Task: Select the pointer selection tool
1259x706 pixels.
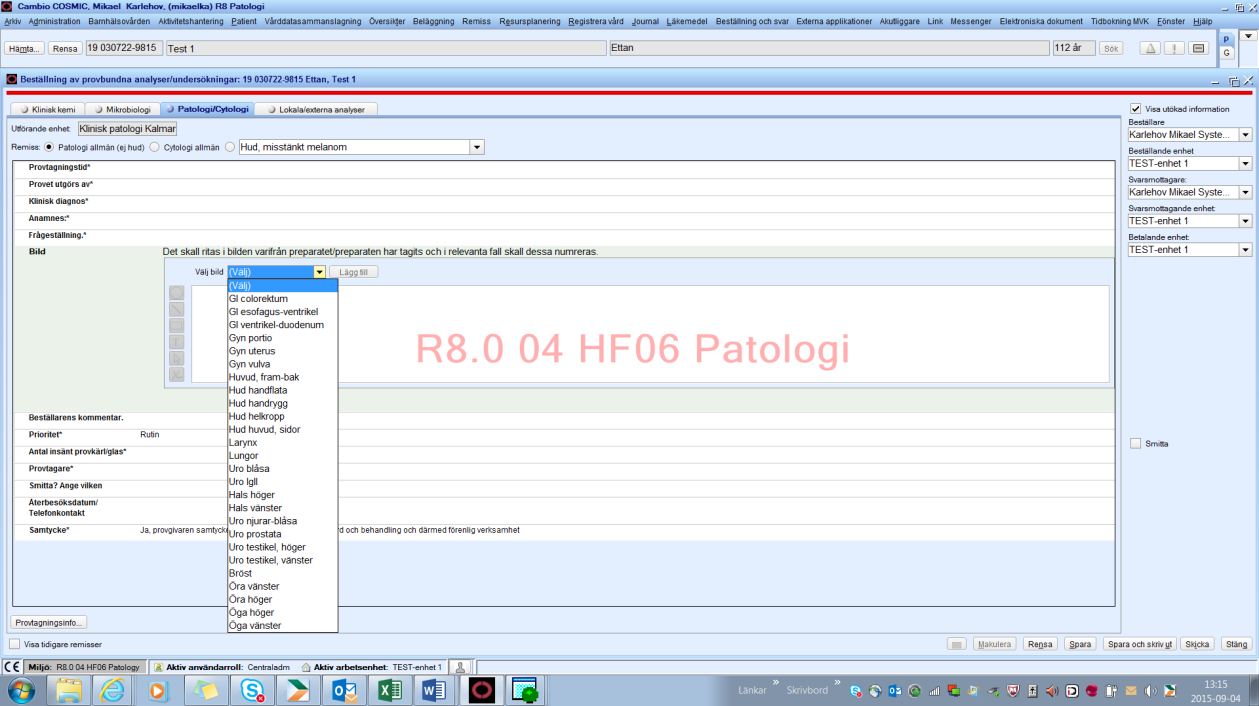Action: (176, 358)
